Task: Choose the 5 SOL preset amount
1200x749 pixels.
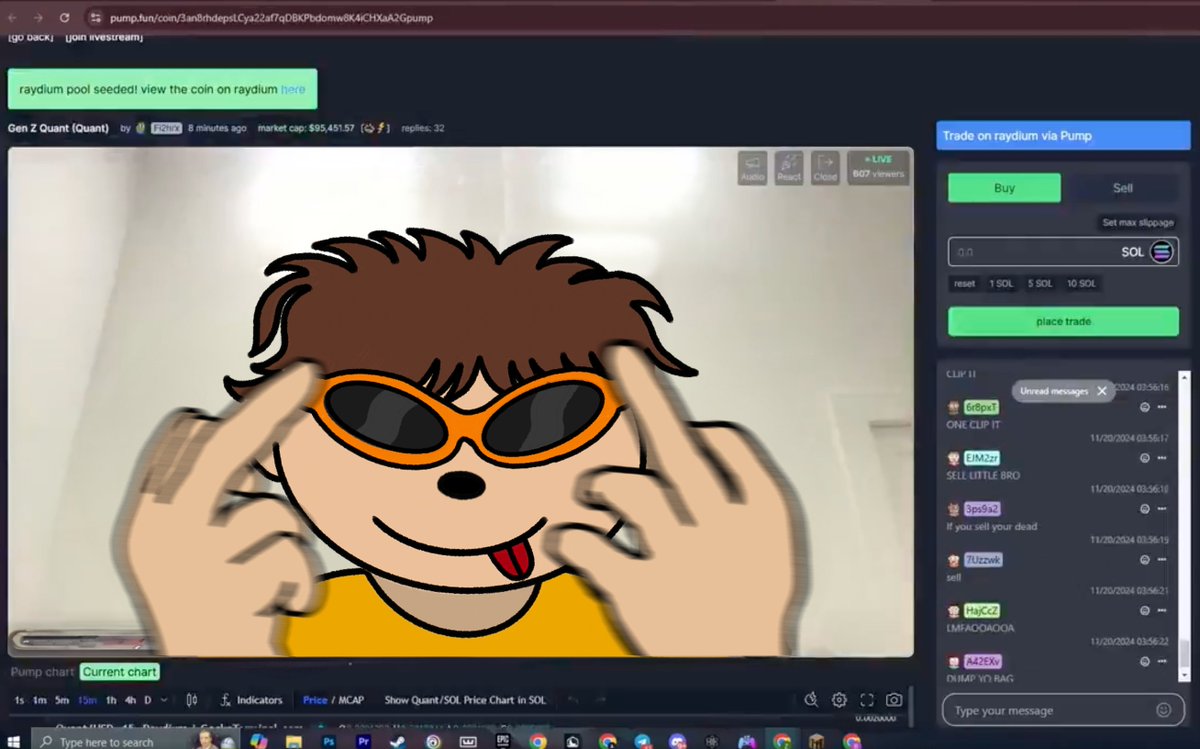Action: [x=1039, y=284]
